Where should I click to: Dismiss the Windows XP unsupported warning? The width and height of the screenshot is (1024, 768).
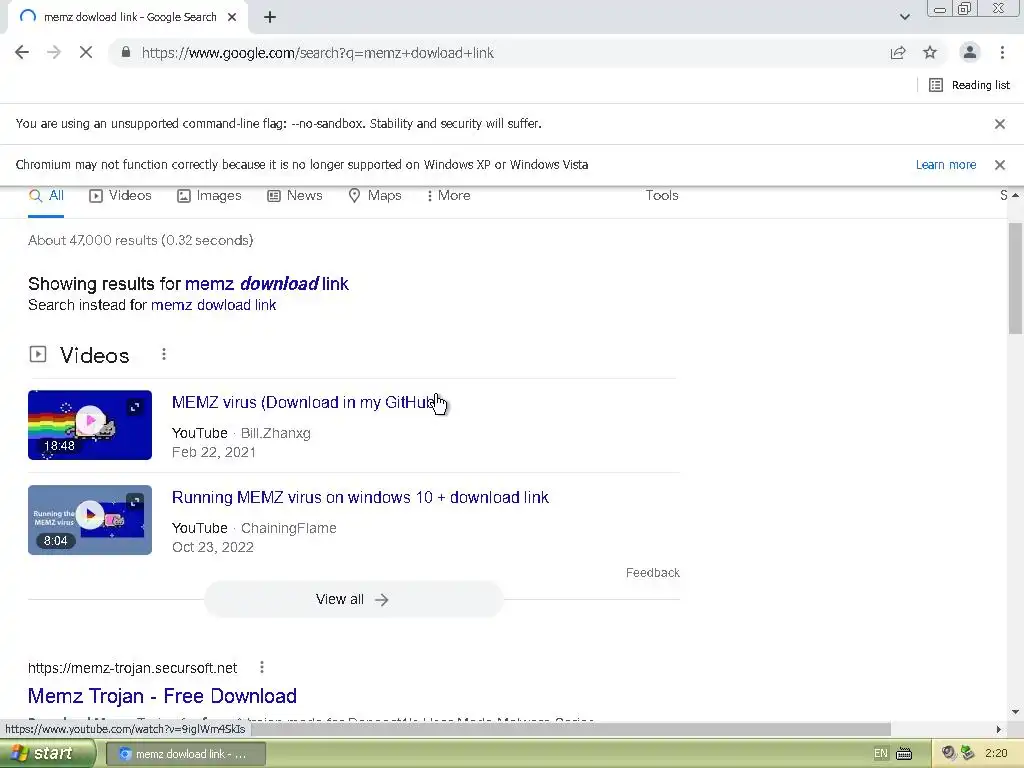[999, 165]
